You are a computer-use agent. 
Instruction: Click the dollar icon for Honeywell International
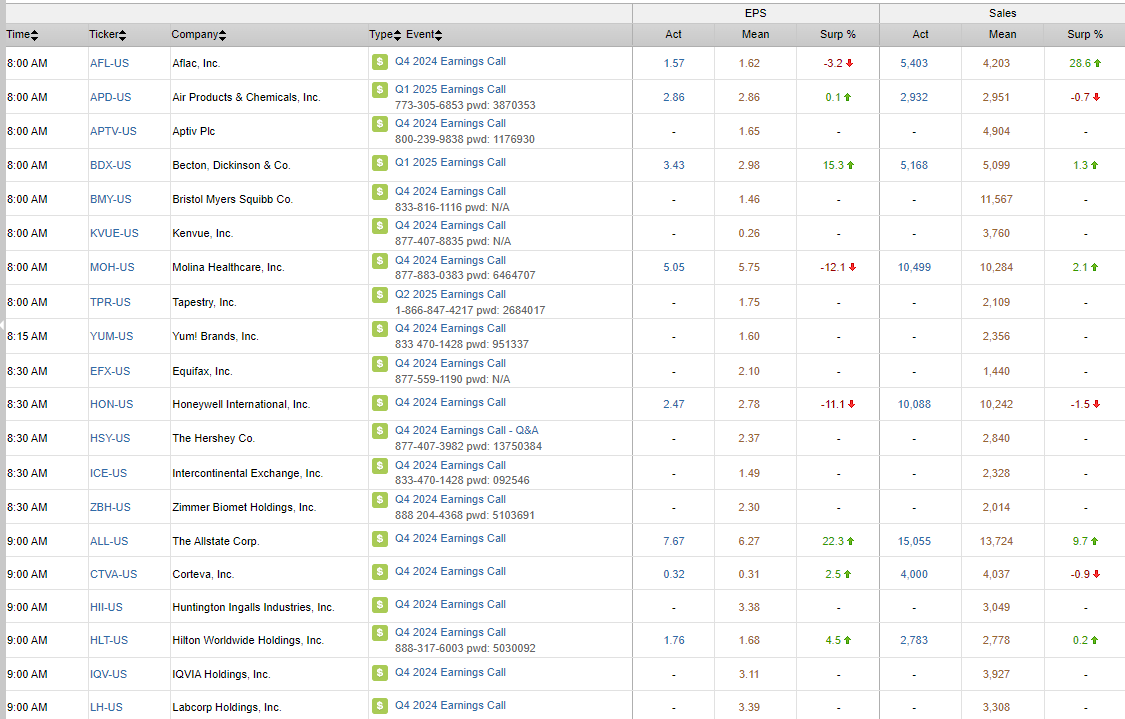380,403
